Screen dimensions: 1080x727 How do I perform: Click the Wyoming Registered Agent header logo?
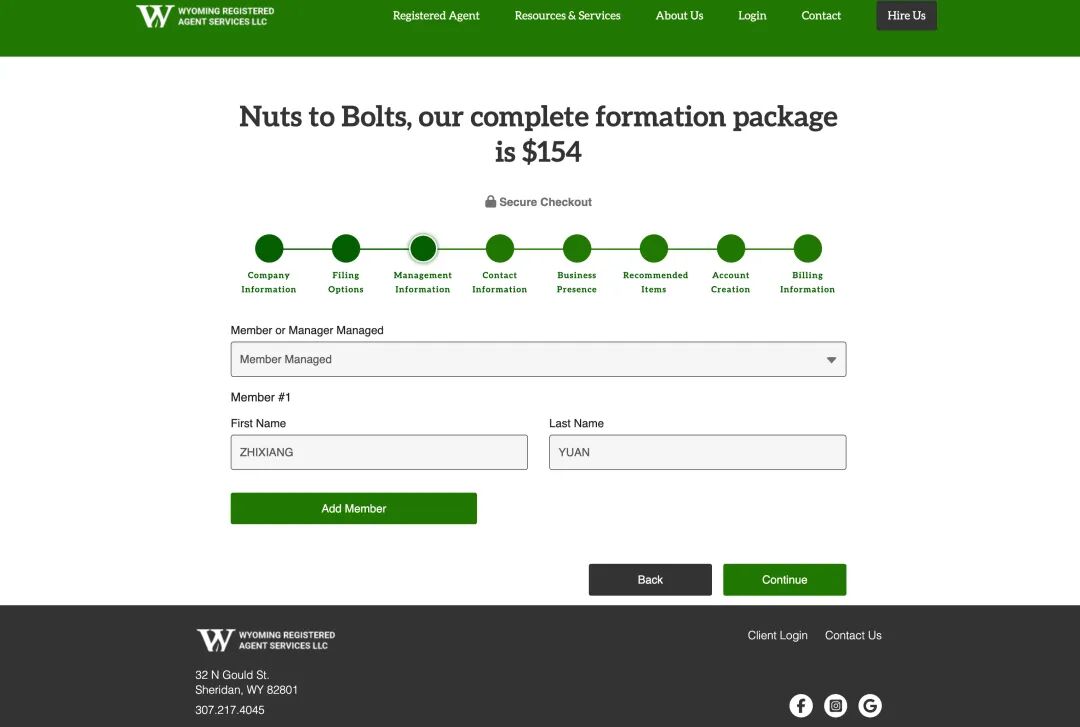click(x=205, y=16)
